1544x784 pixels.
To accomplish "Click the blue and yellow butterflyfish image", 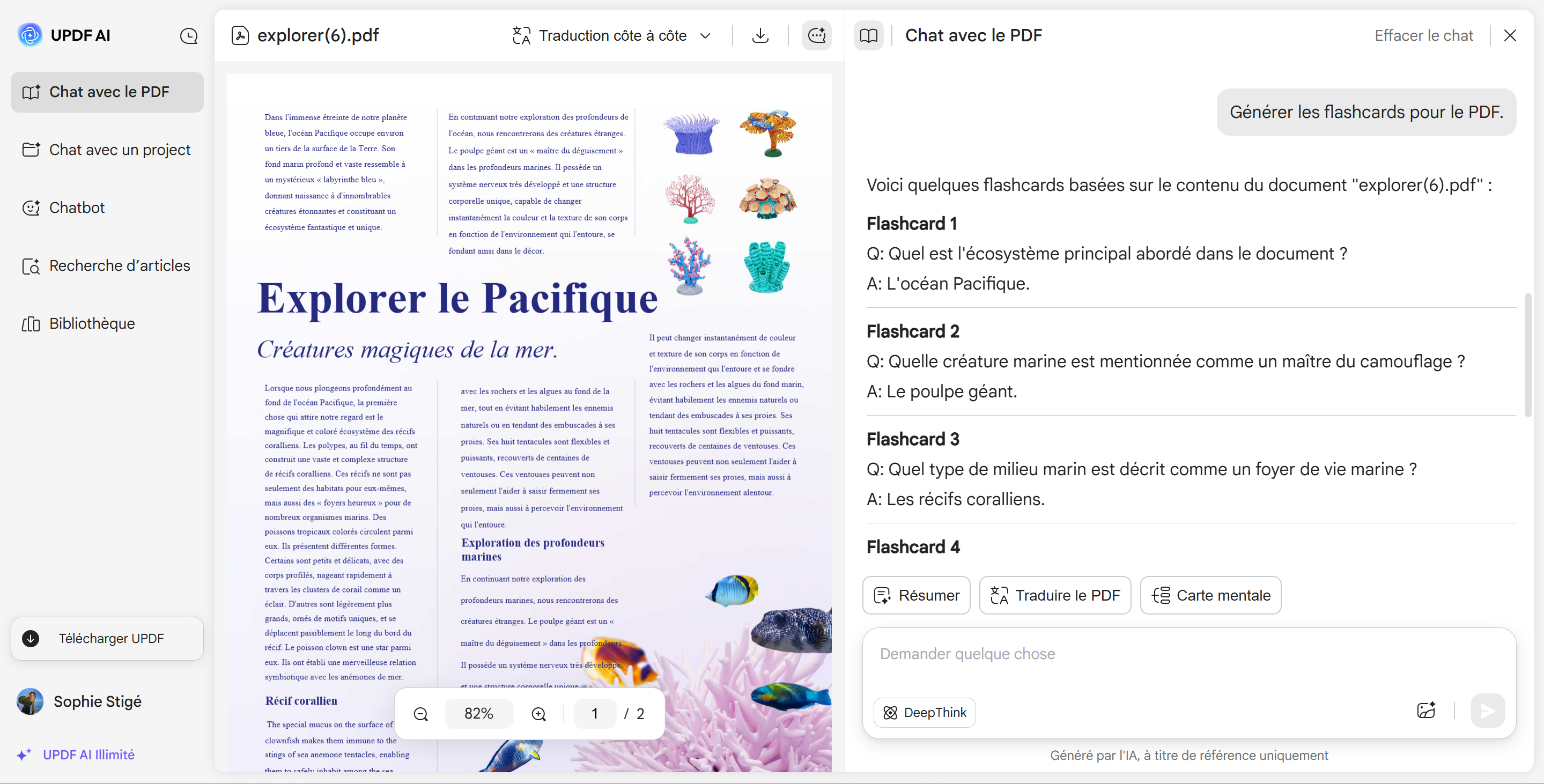I will [x=733, y=590].
